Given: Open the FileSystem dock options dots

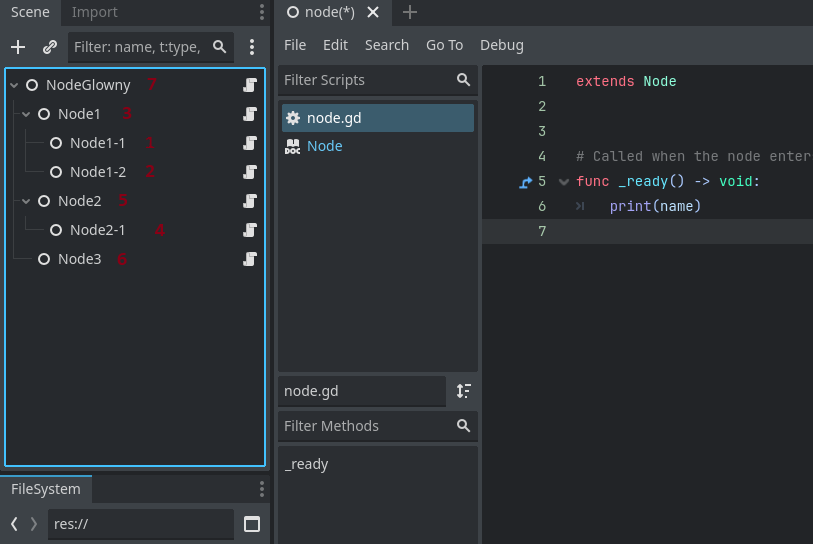Looking at the screenshot, I should tap(262, 489).
